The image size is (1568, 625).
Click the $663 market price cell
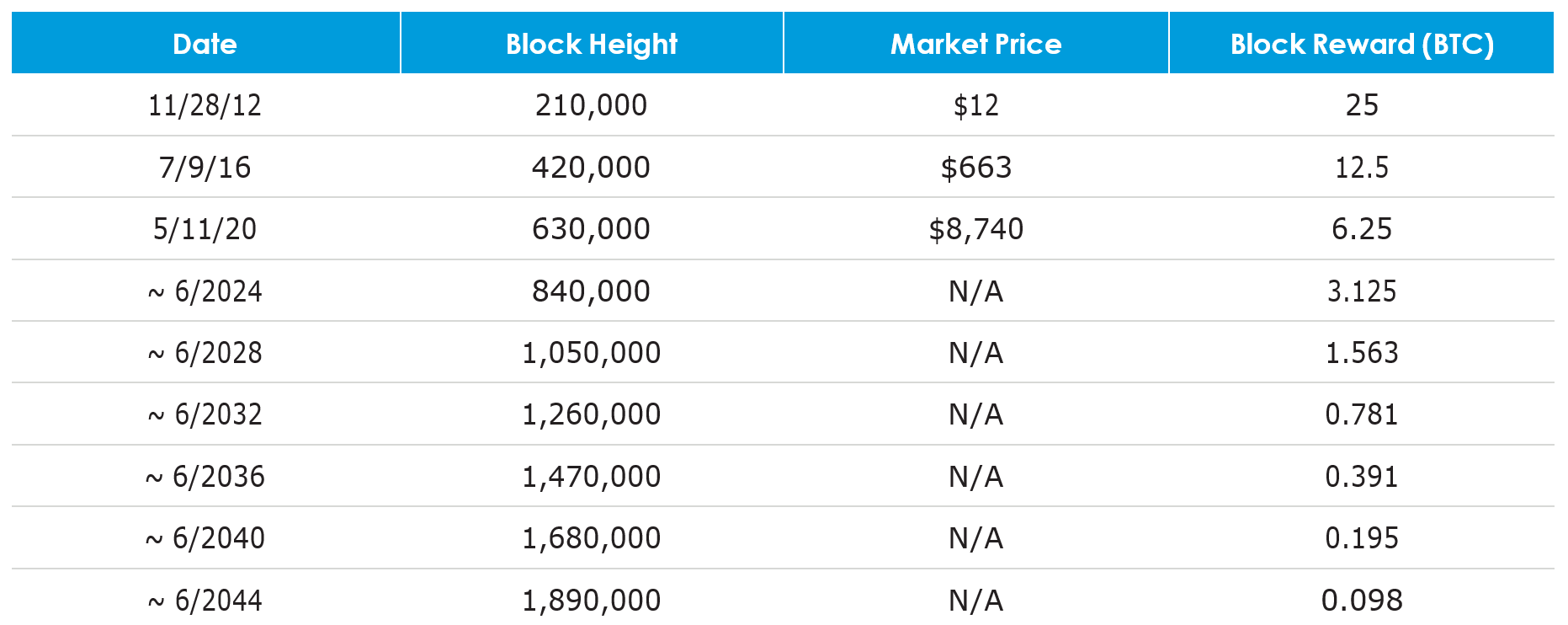(975, 168)
